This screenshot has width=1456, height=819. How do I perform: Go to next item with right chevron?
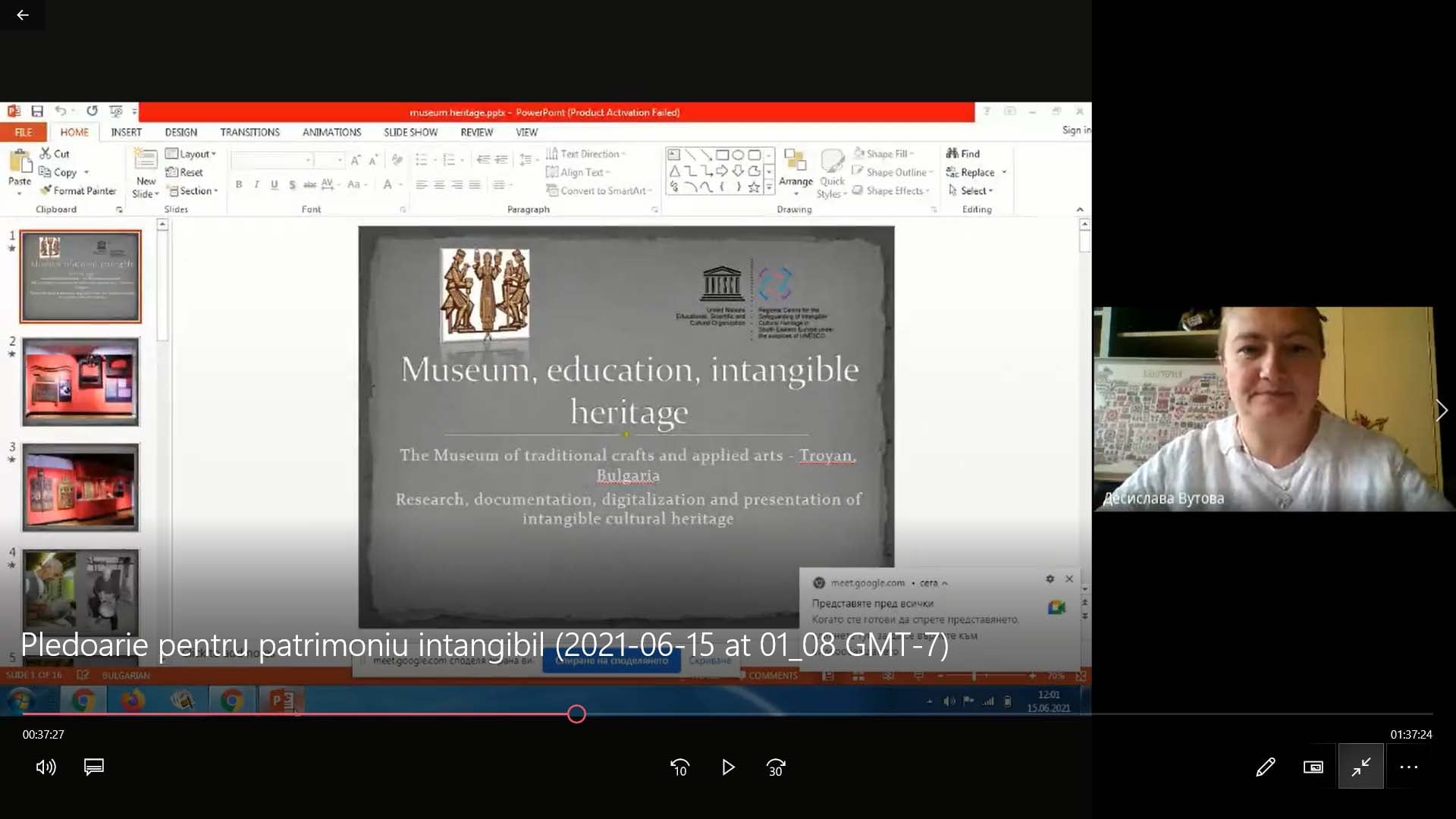1441,410
